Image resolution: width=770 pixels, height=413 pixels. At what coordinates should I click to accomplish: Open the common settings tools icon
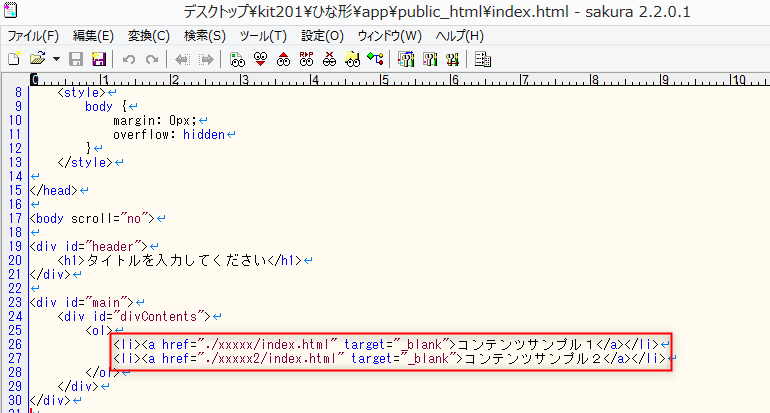[452, 59]
